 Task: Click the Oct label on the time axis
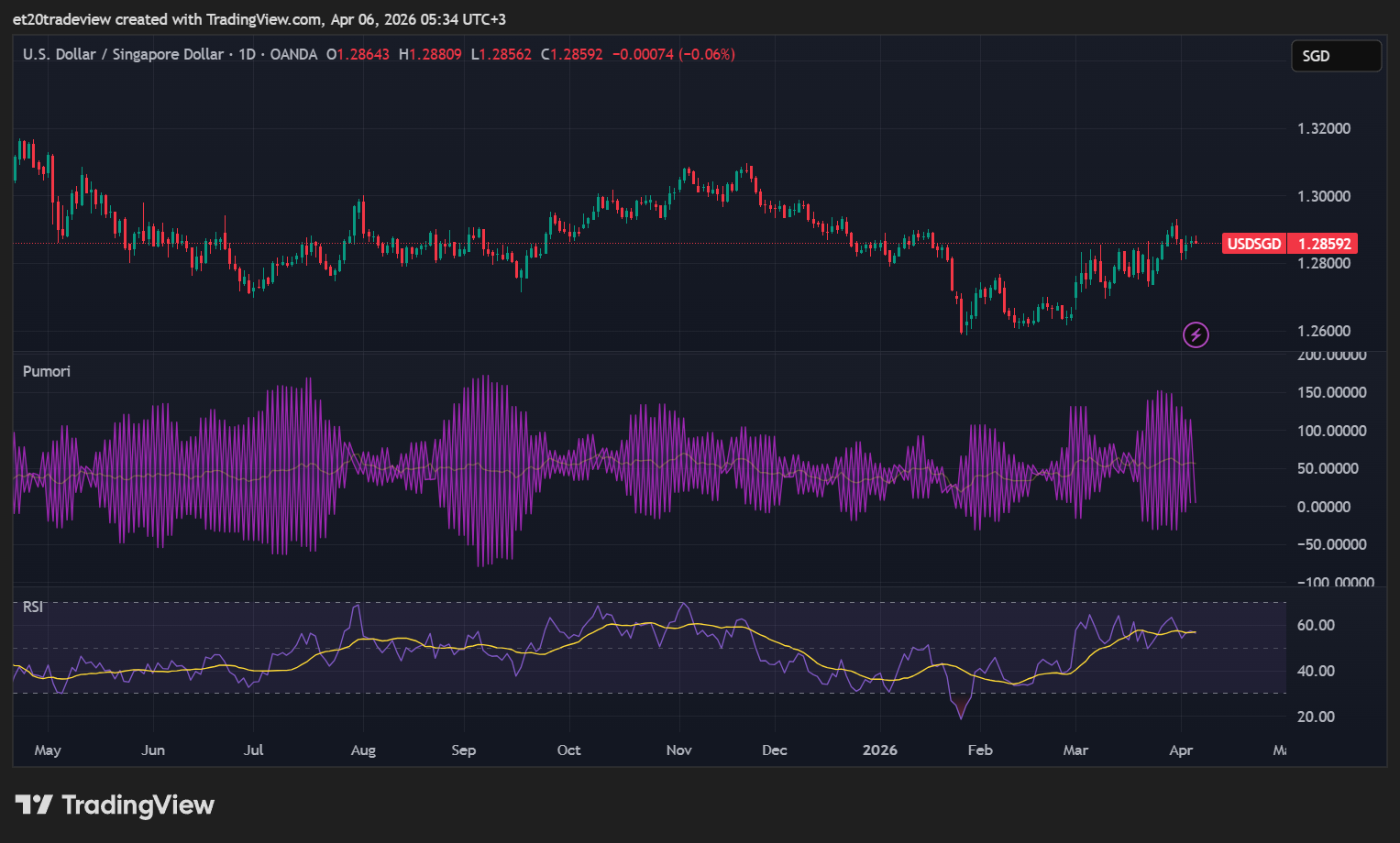click(568, 750)
